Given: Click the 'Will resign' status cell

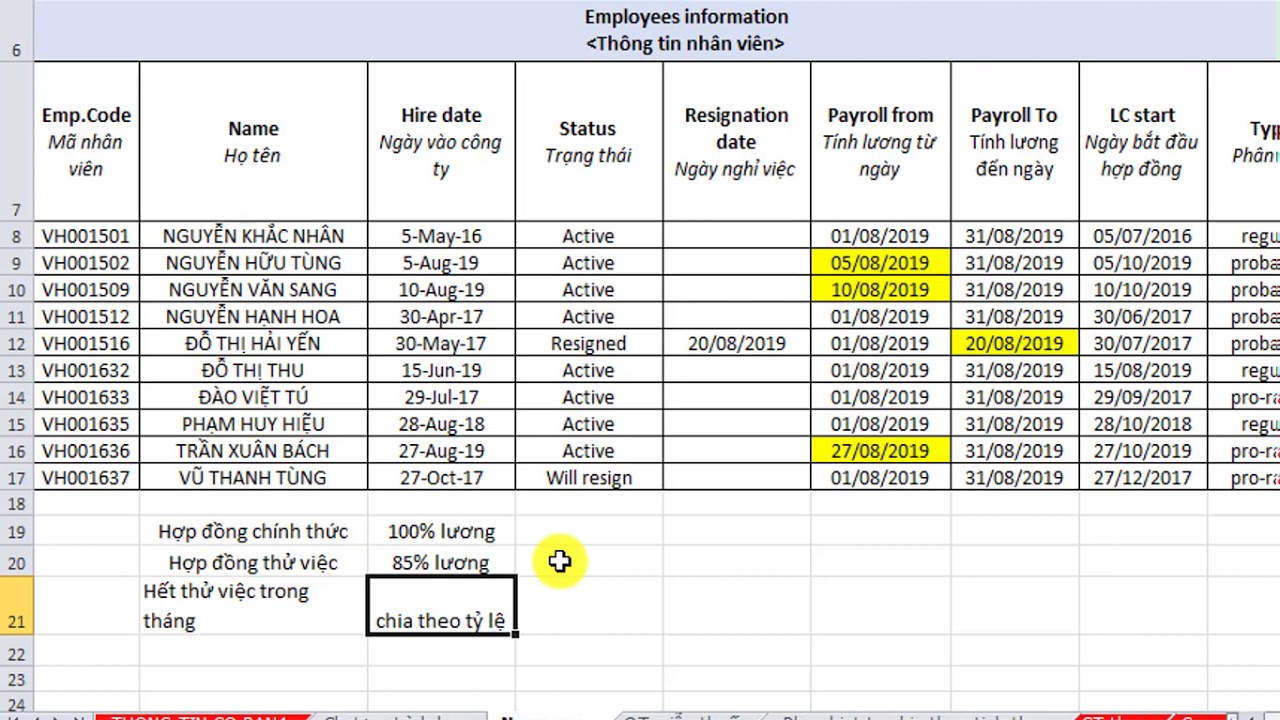Looking at the screenshot, I should point(588,478).
